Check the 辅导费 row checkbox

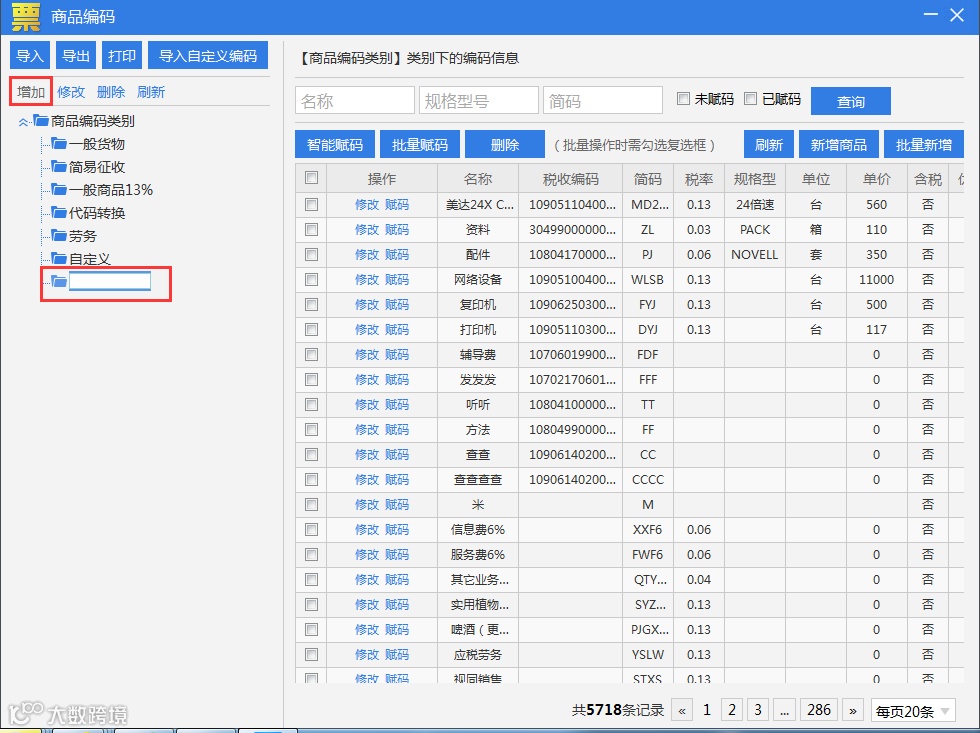pos(311,354)
